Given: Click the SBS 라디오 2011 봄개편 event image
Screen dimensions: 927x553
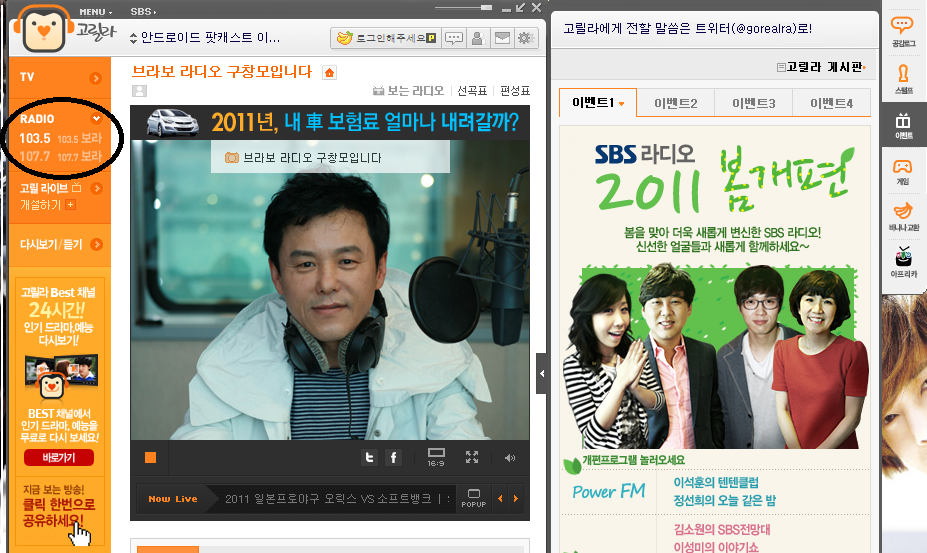Looking at the screenshot, I should pos(715,290).
